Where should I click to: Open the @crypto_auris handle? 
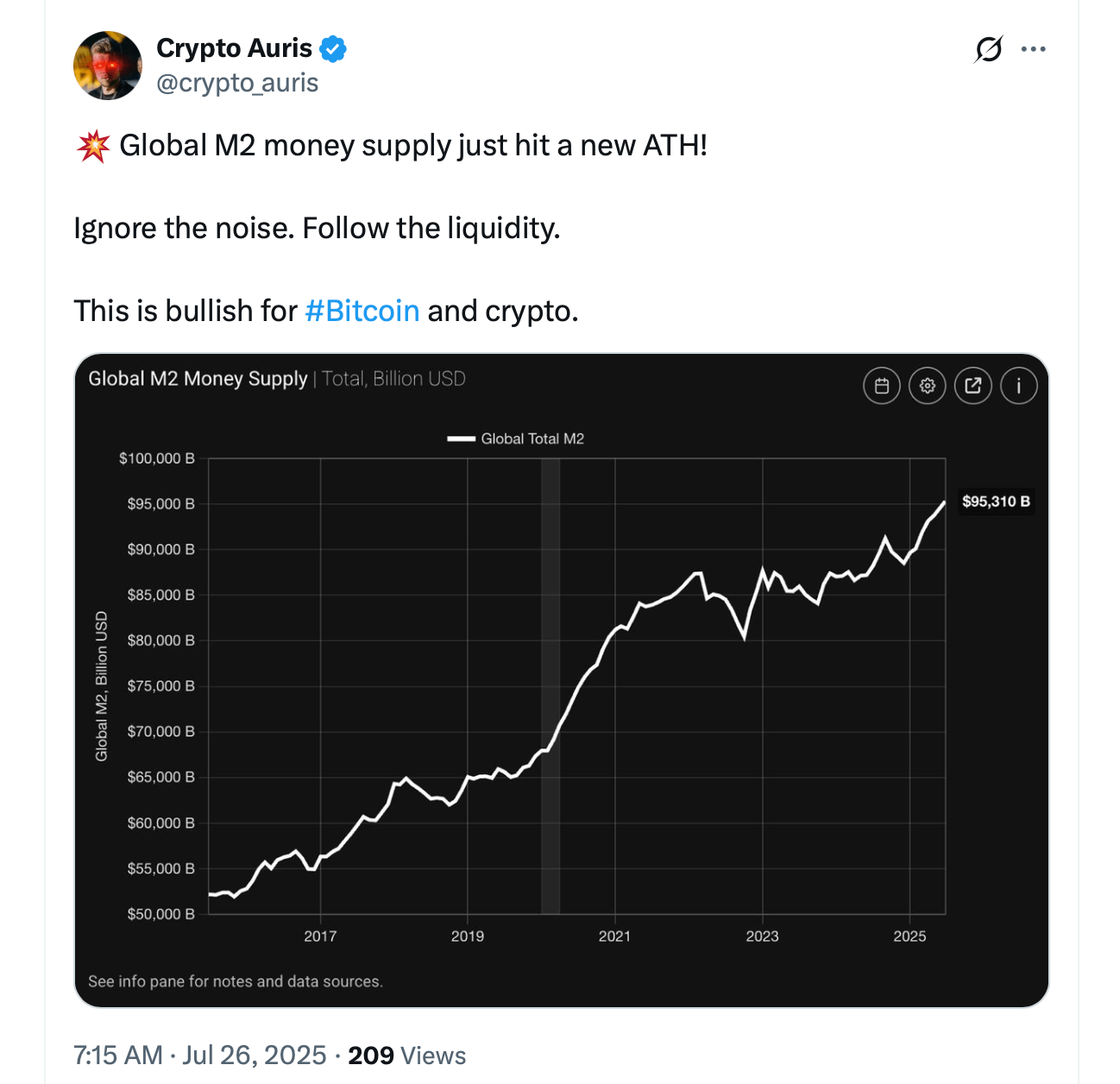[x=237, y=83]
